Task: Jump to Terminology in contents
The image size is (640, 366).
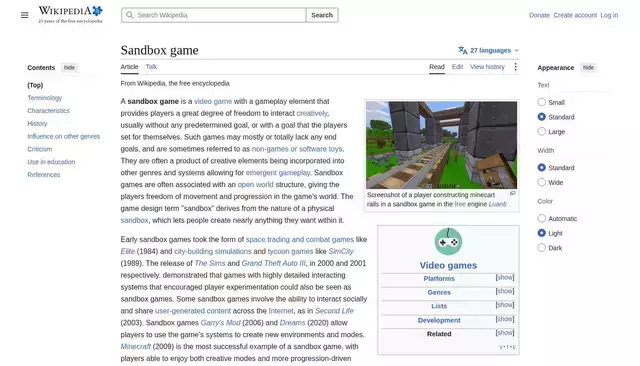Action: point(44,98)
